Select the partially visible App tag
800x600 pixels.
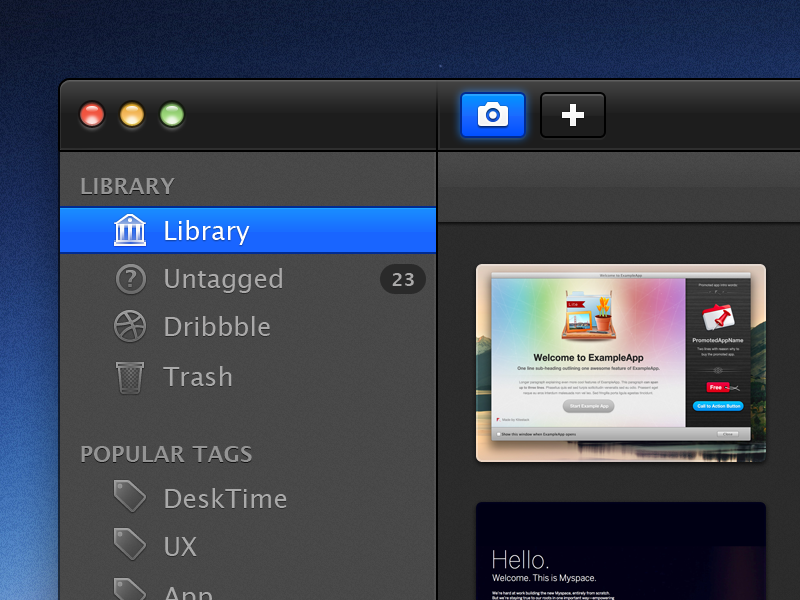click(x=188, y=592)
